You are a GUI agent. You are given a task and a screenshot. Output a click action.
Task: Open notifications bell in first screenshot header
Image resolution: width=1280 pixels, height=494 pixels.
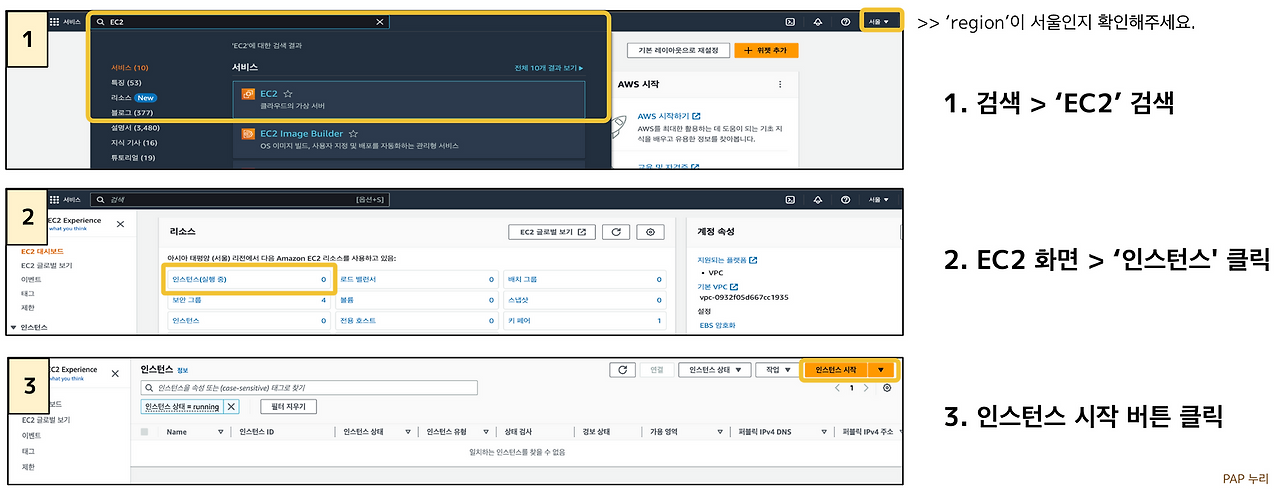coord(818,21)
